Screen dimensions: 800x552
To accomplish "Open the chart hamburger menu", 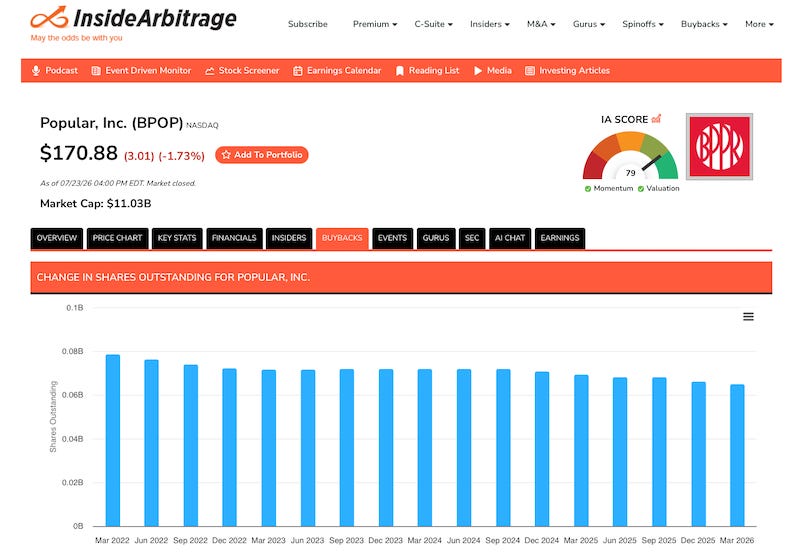I will click(x=748, y=317).
